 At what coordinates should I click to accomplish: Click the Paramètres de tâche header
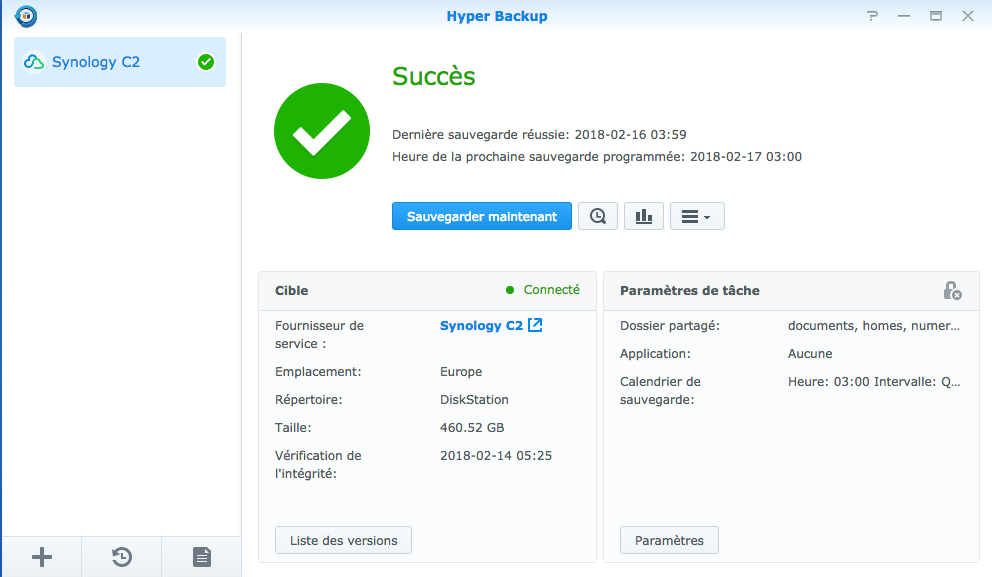690,291
